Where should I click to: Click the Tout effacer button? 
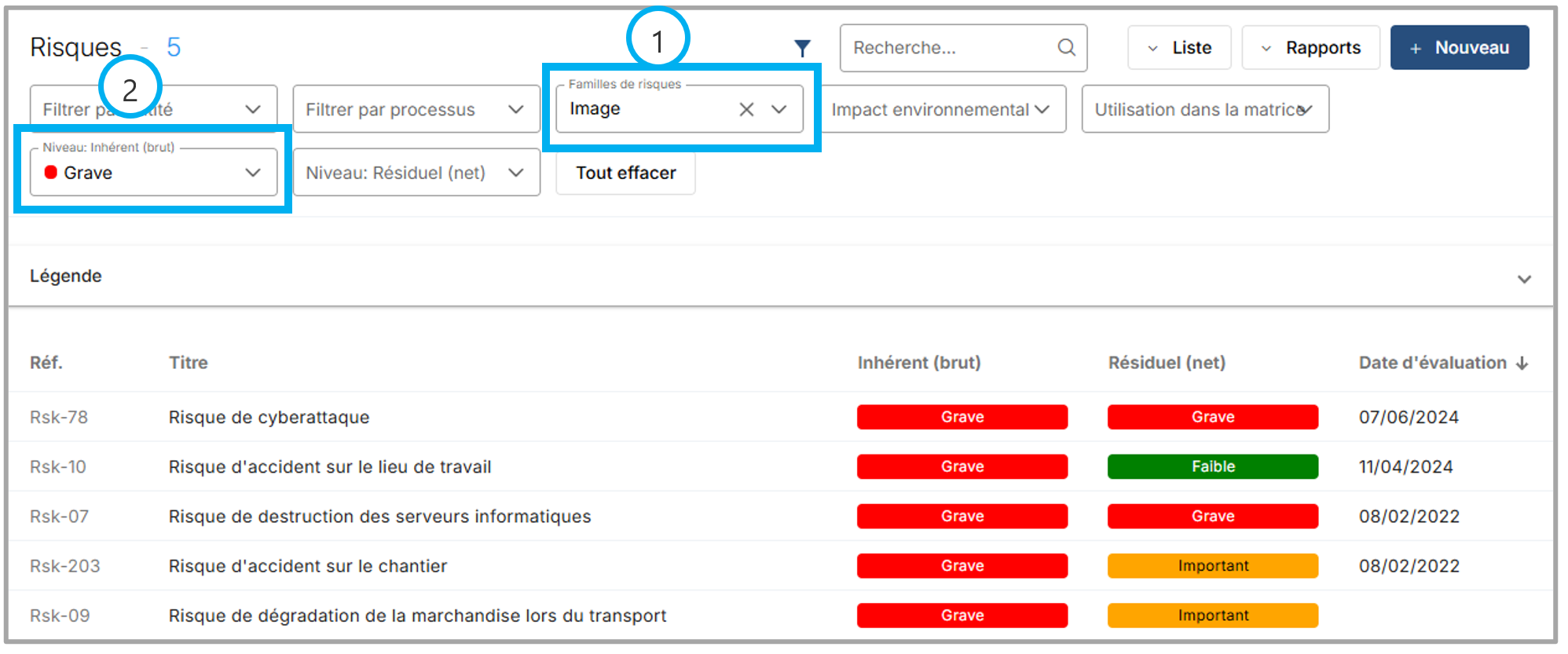click(x=625, y=173)
